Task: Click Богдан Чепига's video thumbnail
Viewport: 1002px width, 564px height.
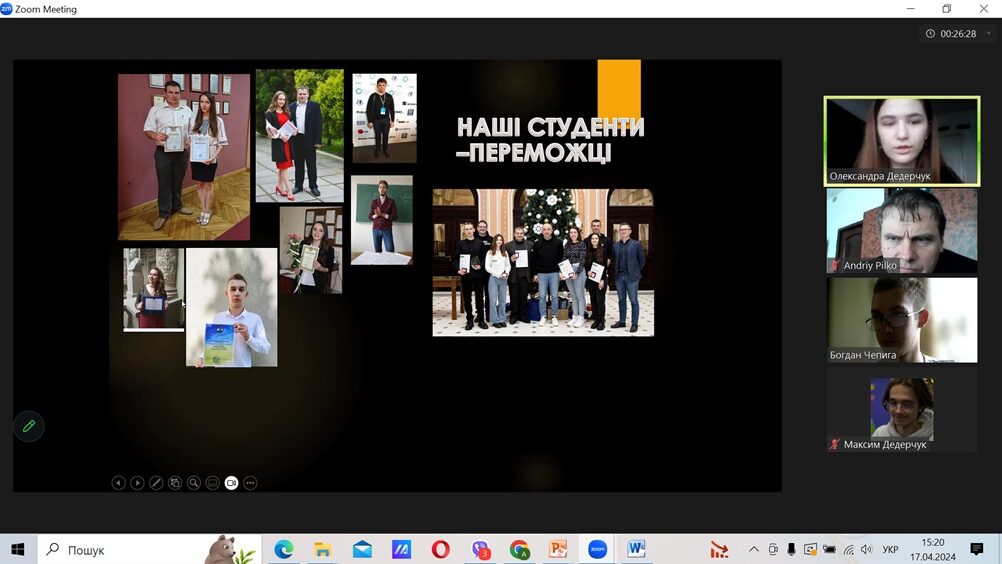Action: click(x=901, y=320)
